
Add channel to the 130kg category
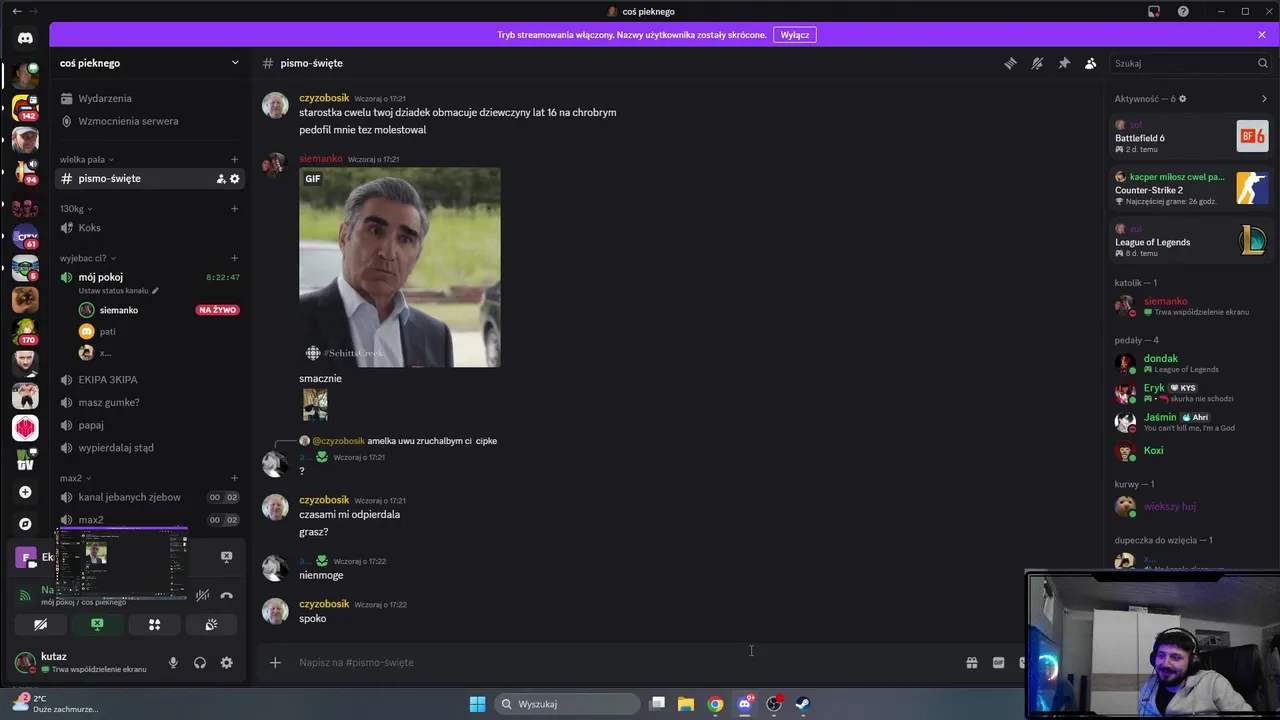pyautogui.click(x=235, y=209)
